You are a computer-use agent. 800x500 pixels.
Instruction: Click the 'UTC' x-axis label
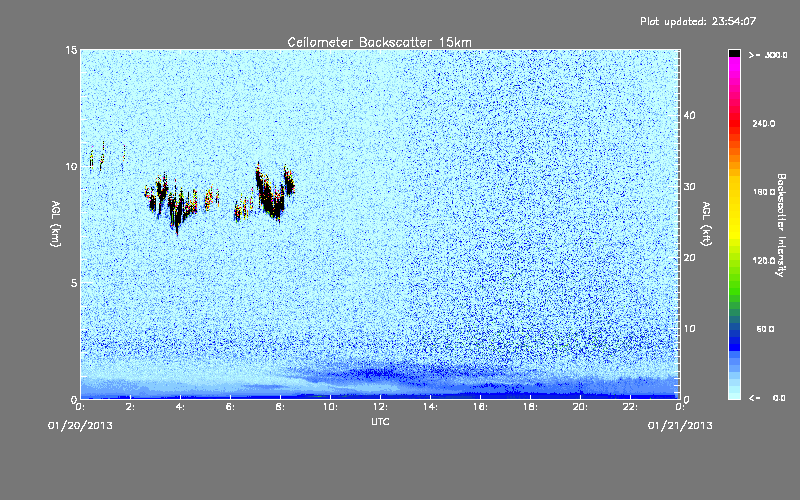[x=380, y=421]
